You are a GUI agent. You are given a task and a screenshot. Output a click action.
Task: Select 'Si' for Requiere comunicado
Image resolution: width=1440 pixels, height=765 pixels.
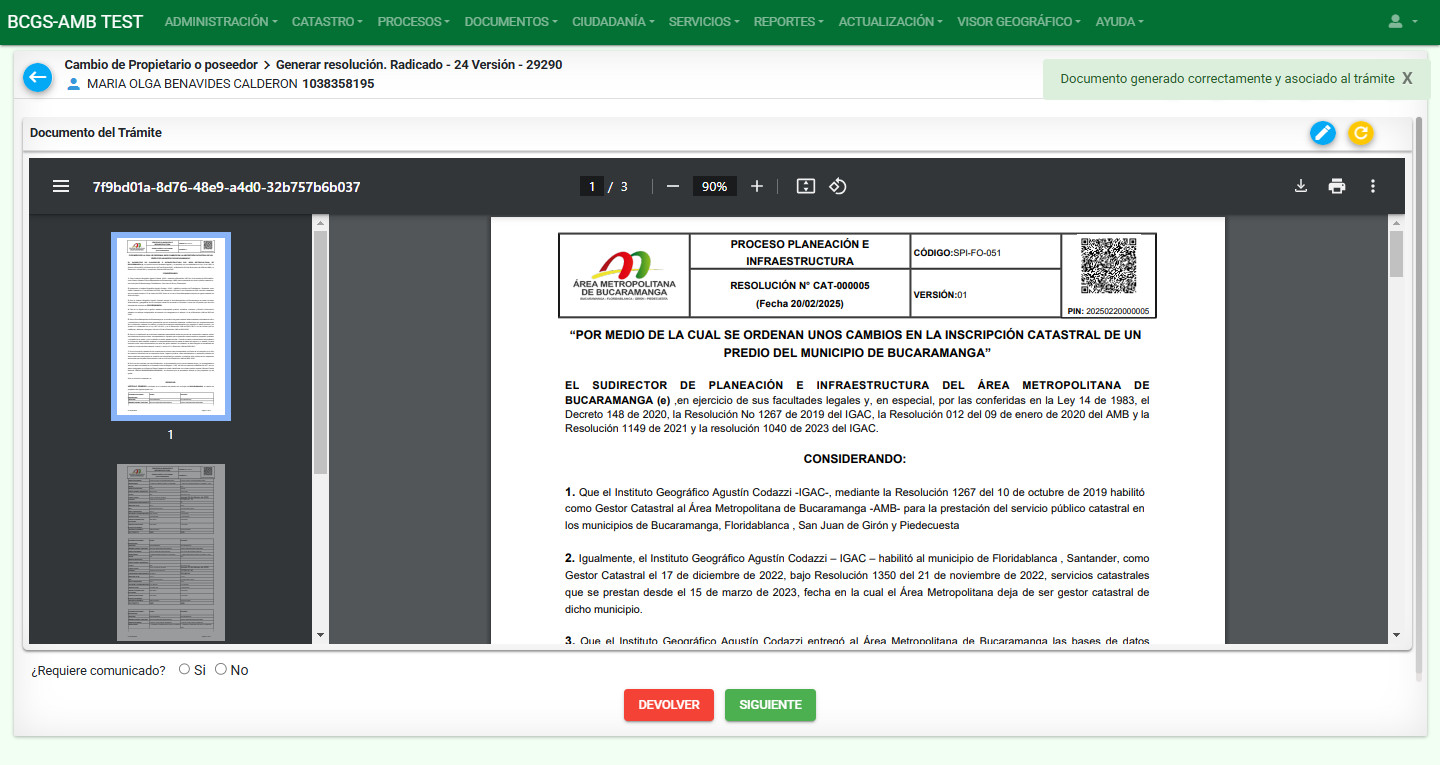click(x=184, y=669)
